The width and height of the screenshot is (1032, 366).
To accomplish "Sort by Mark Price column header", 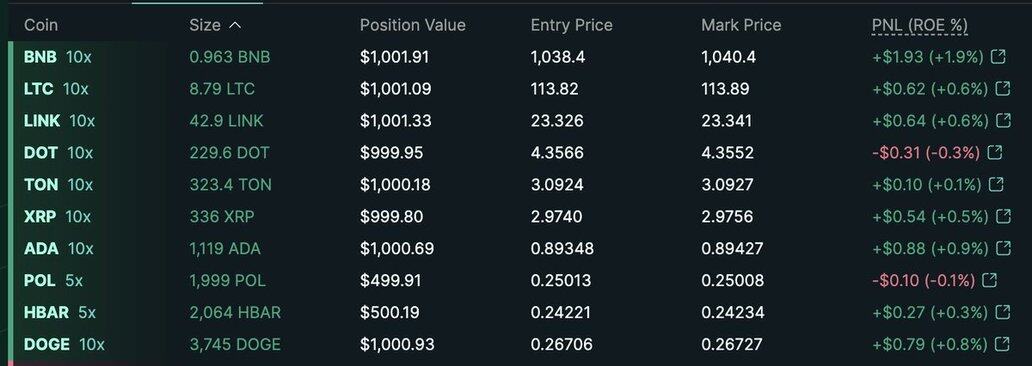I will pyautogui.click(x=741, y=25).
